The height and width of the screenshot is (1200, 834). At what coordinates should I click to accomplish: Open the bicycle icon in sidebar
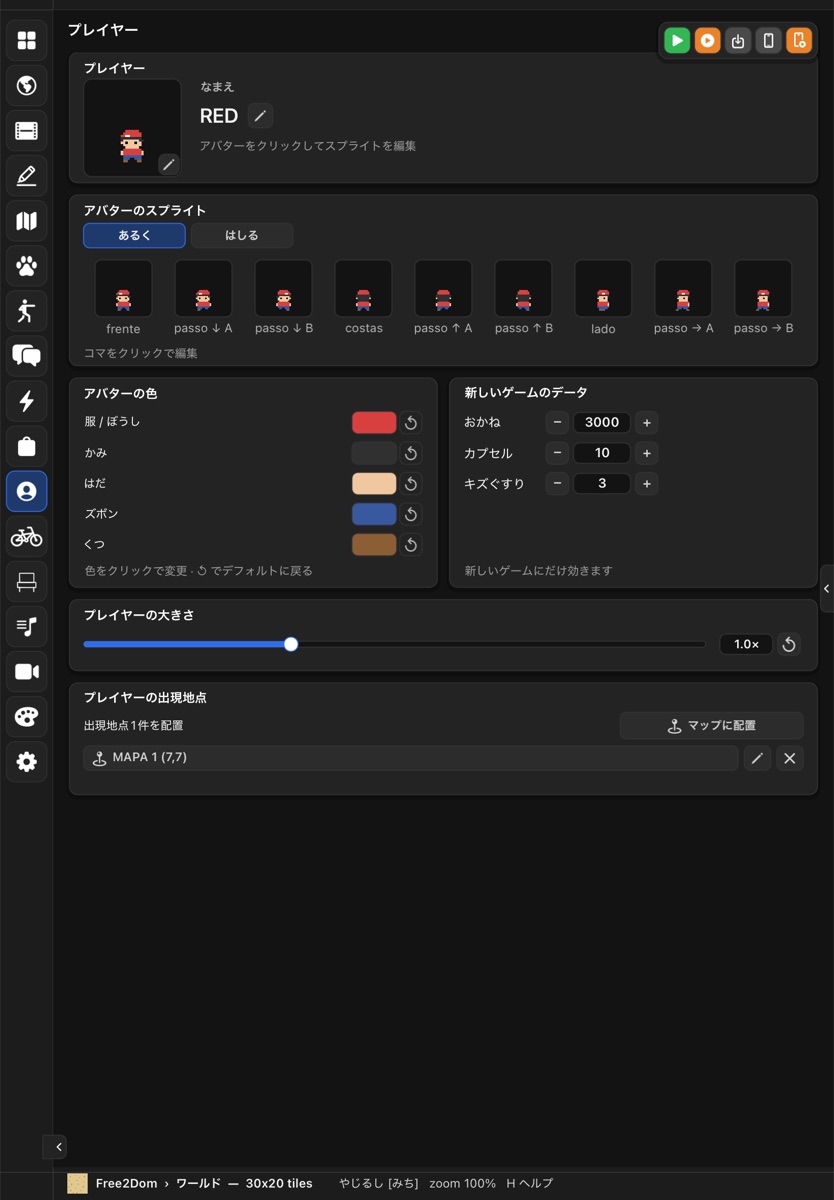tap(27, 537)
